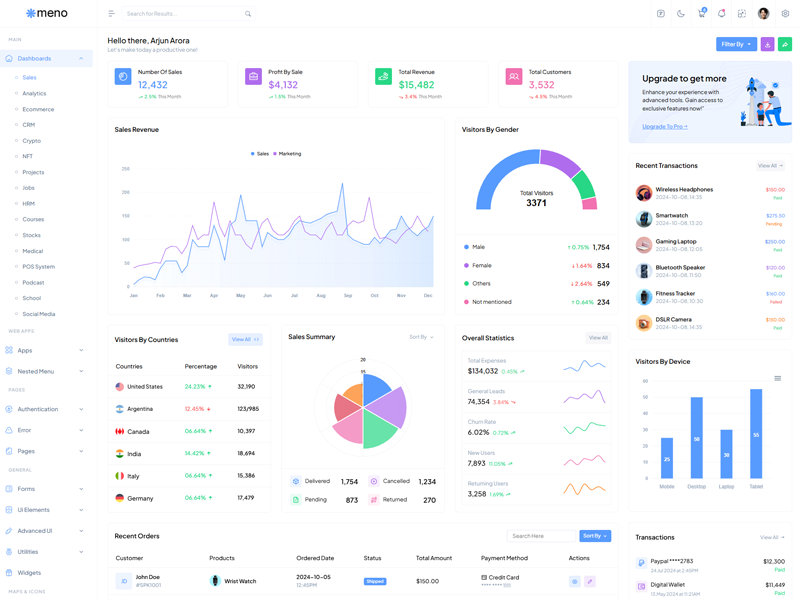Open the Visitors By Device chart menu

point(777,379)
